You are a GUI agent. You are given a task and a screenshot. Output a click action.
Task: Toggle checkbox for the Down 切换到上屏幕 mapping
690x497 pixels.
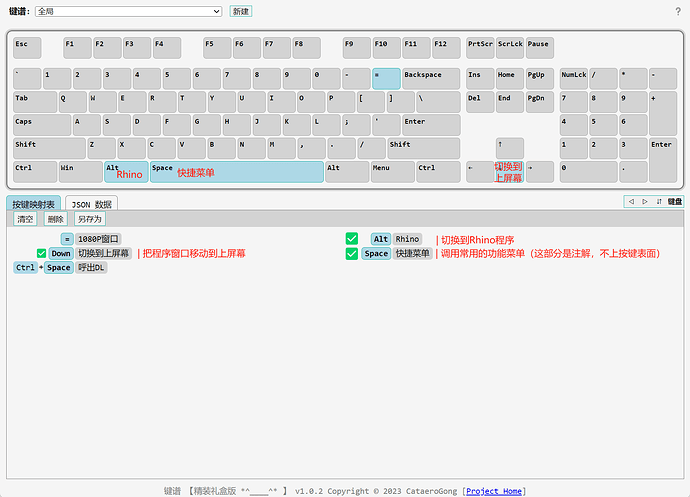pos(41,254)
